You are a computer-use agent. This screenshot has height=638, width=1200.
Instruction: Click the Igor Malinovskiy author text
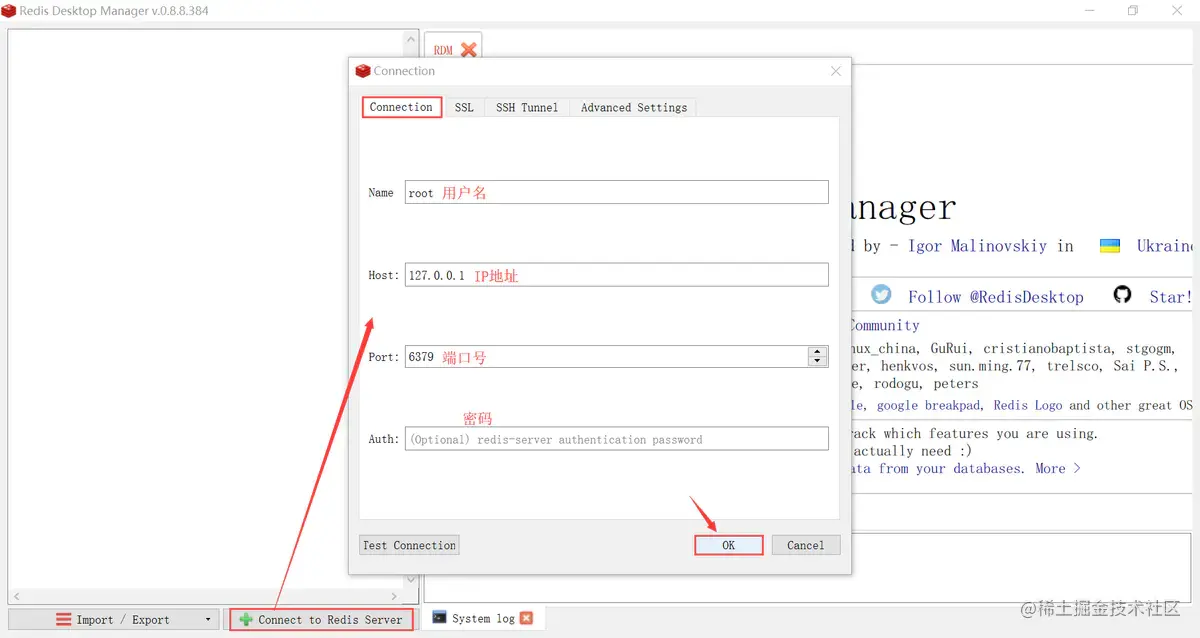977,245
